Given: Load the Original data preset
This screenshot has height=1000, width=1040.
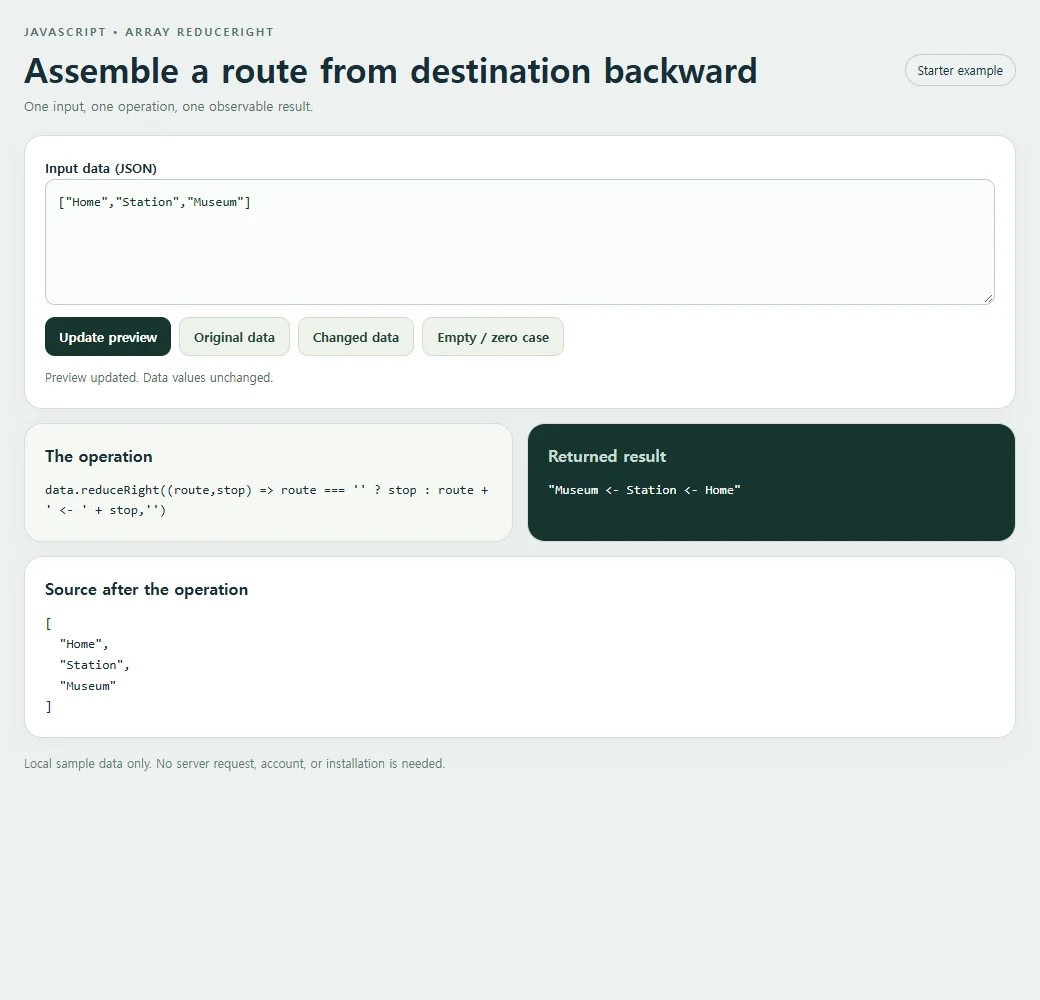Looking at the screenshot, I should click(x=234, y=337).
